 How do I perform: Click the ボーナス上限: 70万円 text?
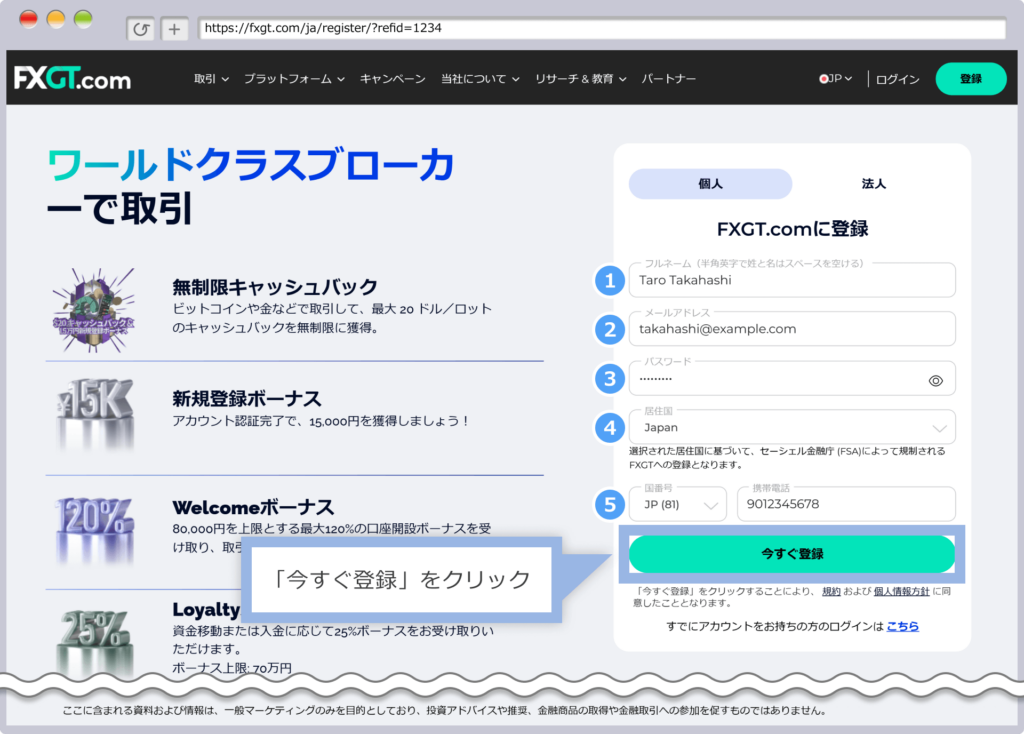[x=232, y=667]
